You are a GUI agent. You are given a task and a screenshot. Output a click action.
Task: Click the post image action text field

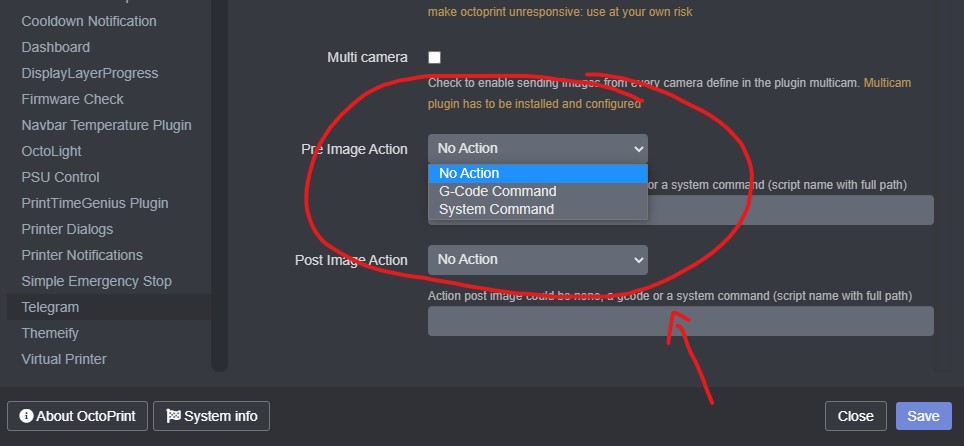[680, 321]
